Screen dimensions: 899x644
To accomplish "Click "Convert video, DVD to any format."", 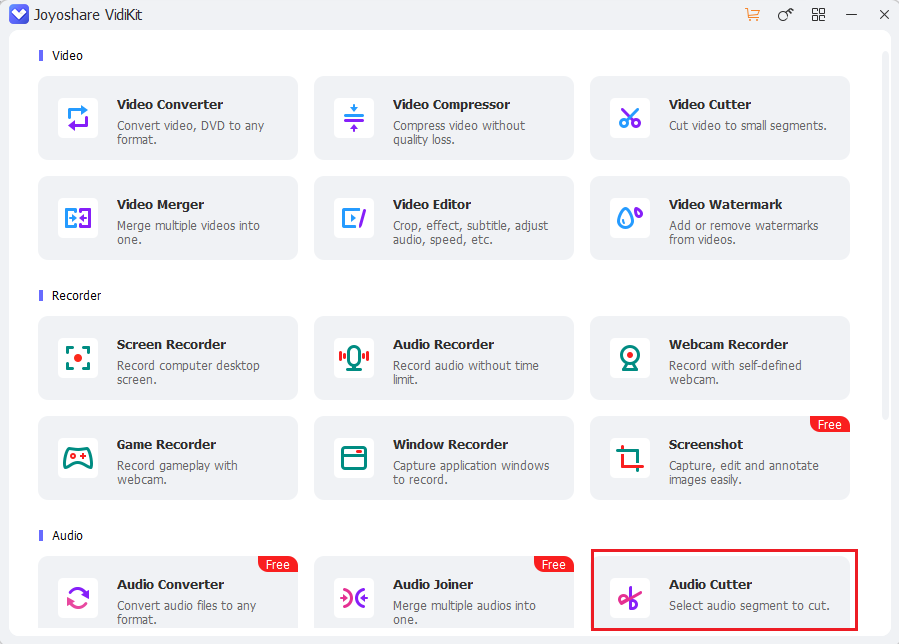I will click(190, 132).
